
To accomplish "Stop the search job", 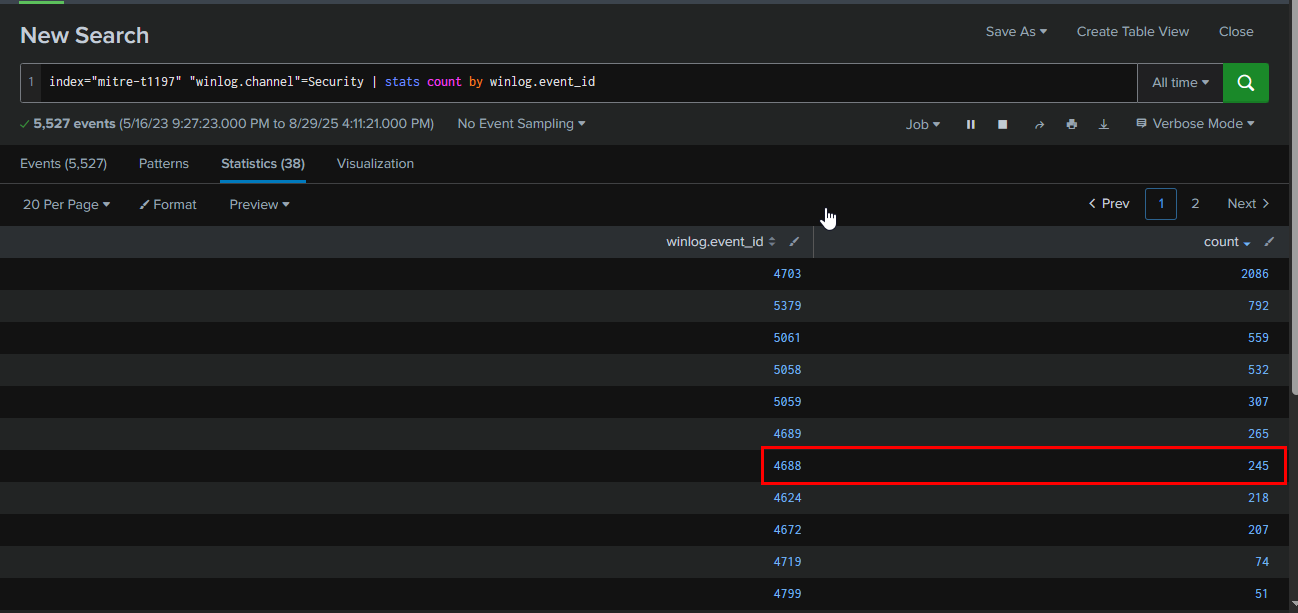I will click(1002, 124).
